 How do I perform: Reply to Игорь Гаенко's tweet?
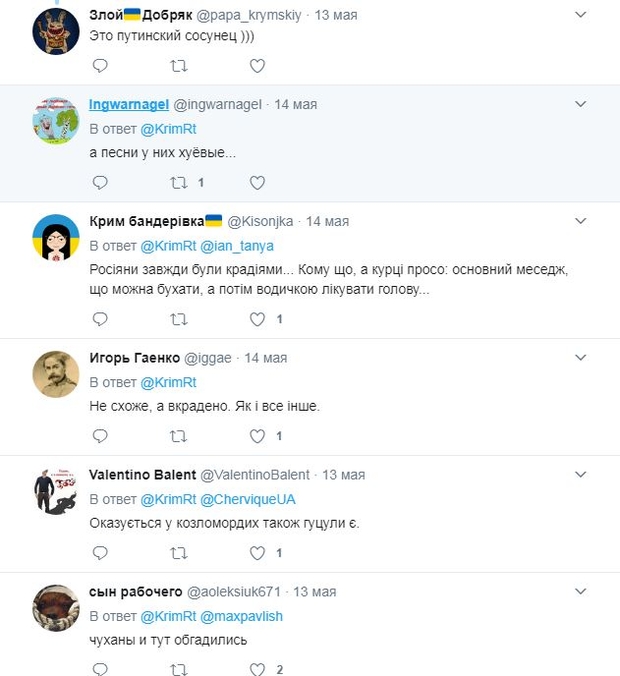(x=100, y=436)
